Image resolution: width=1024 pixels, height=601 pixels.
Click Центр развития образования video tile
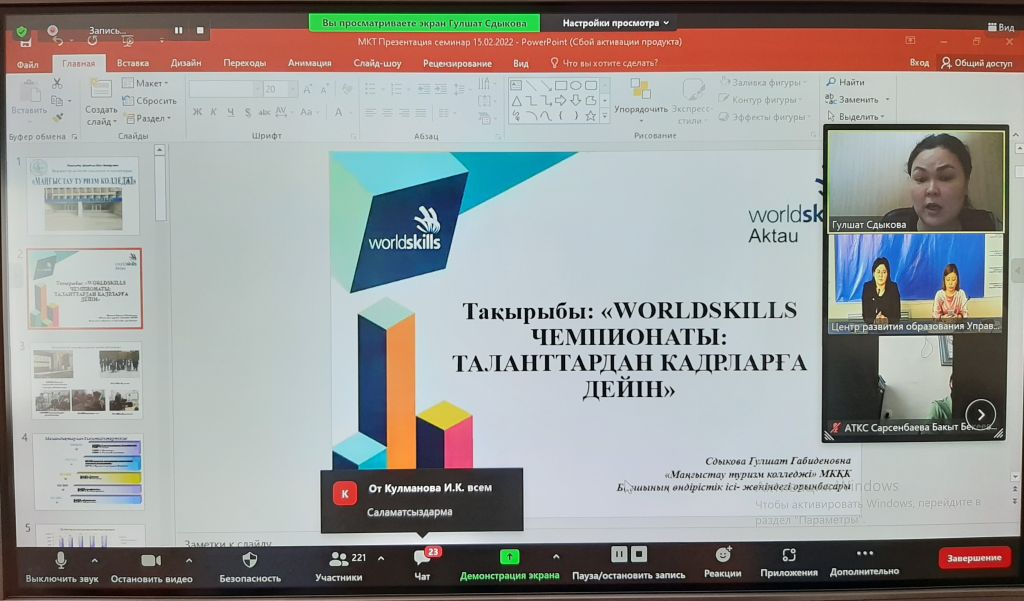pyautogui.click(x=916, y=284)
